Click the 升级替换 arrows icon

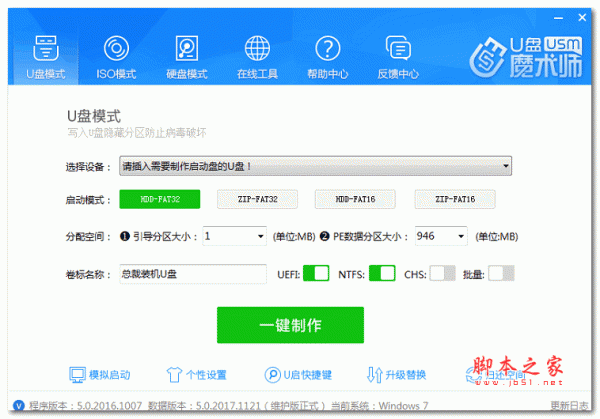[x=374, y=375]
